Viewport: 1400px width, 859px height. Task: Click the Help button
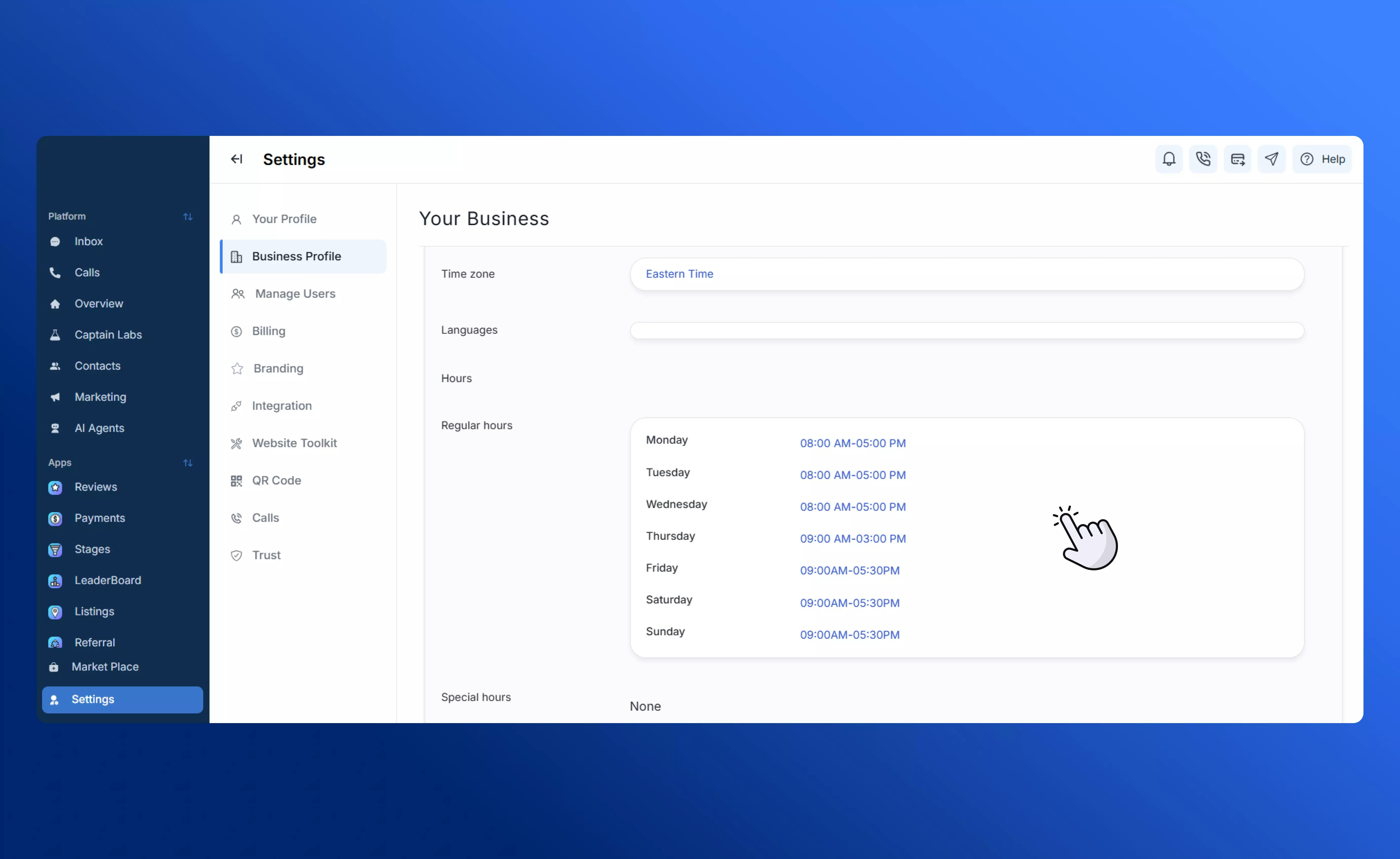pyautogui.click(x=1322, y=159)
